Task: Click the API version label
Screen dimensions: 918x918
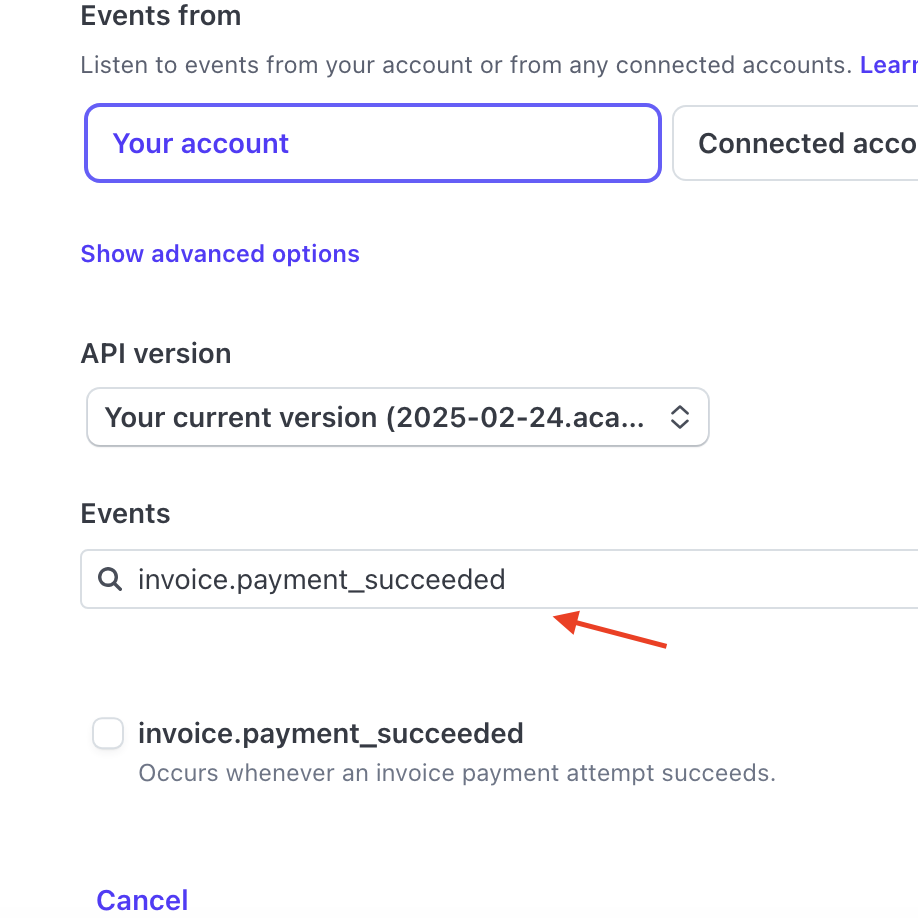Action: click(156, 354)
